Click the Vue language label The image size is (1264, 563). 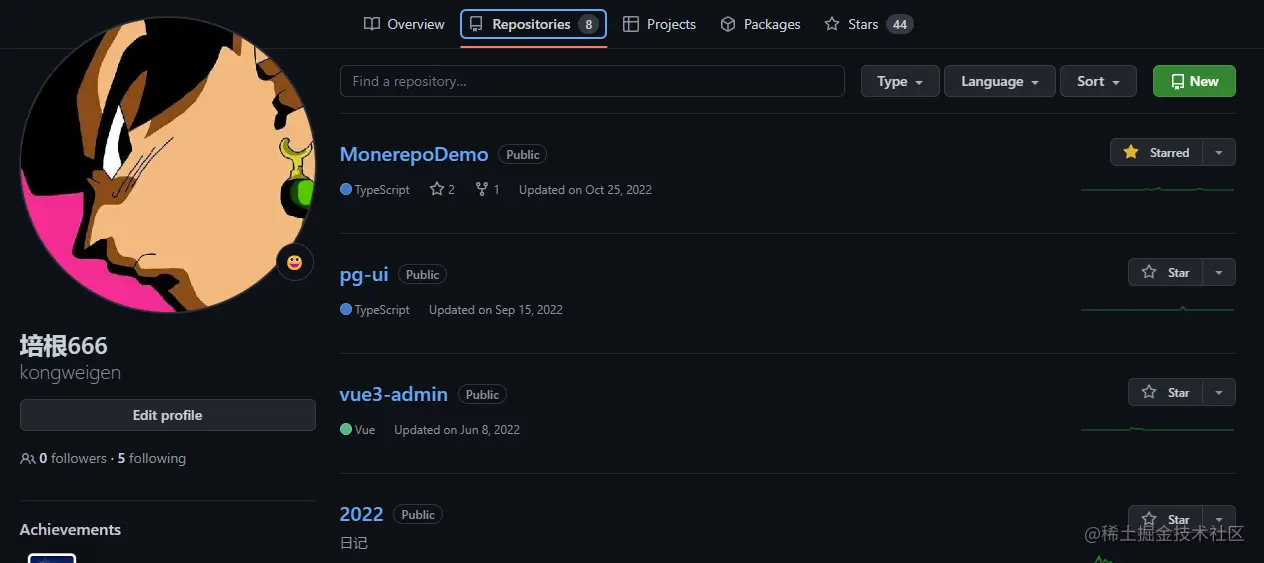pos(365,430)
